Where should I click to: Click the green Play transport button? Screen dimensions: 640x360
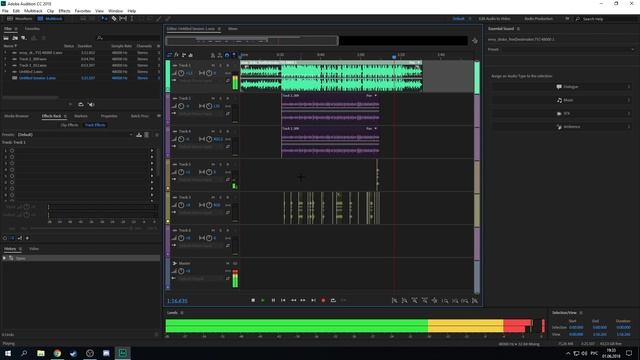coord(263,300)
